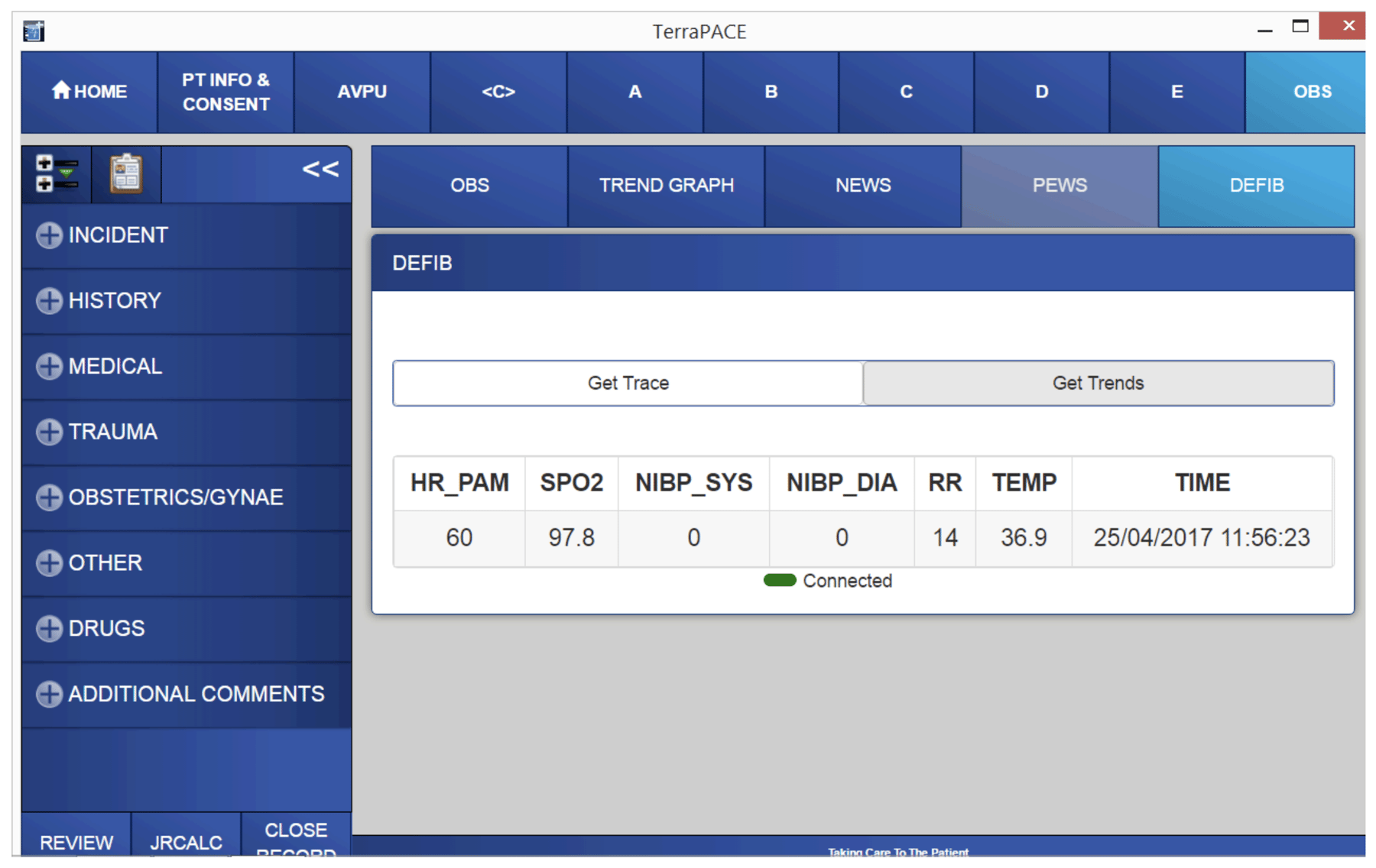Toggle to the Get Trends view
Screen dimensions: 1376x868
pos(1096,383)
